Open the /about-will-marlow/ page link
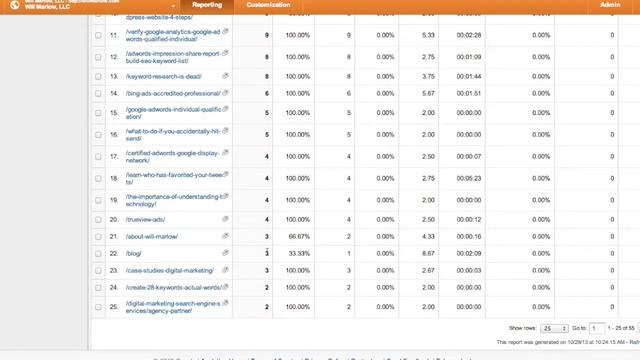Screen dimensions: 640x360 click(151, 236)
